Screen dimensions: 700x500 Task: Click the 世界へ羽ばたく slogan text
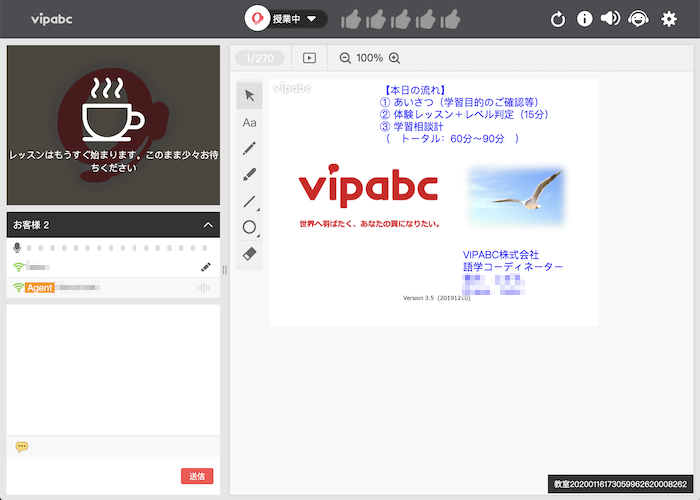tap(370, 224)
